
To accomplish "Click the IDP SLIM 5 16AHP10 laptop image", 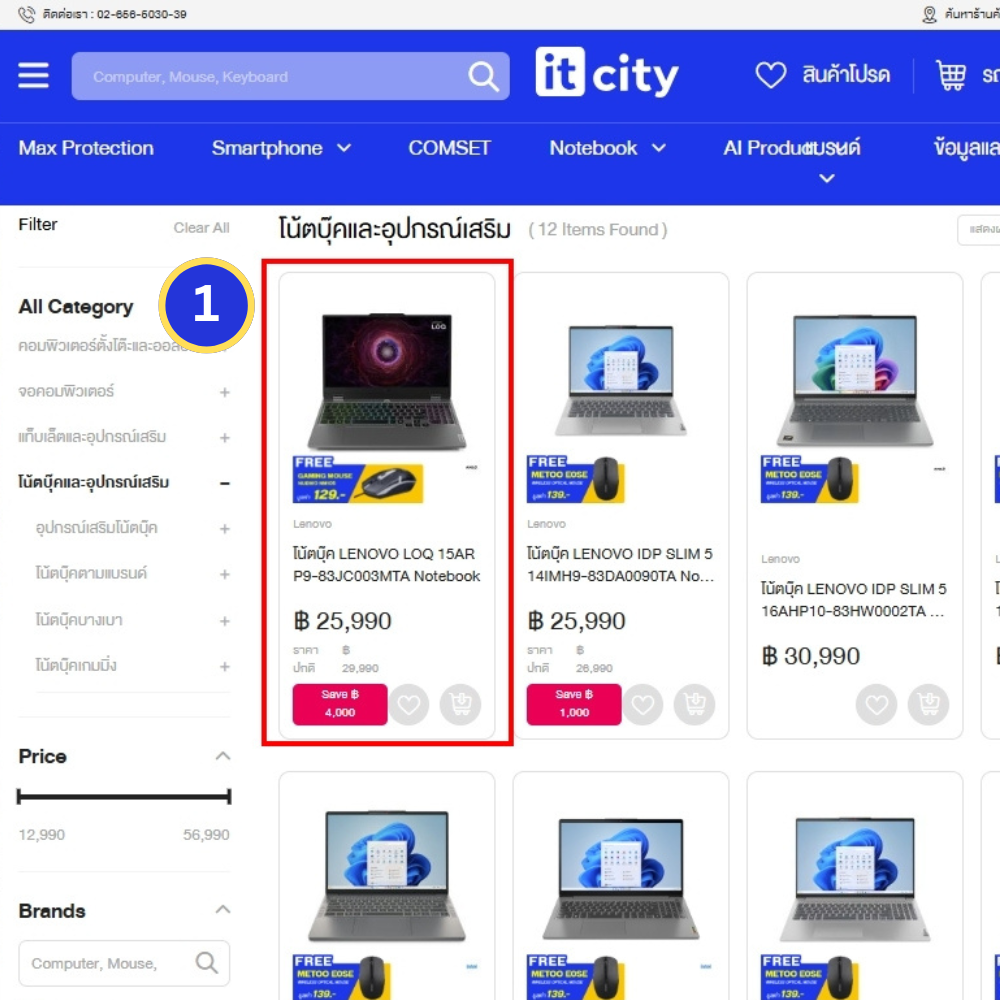I will click(x=855, y=381).
